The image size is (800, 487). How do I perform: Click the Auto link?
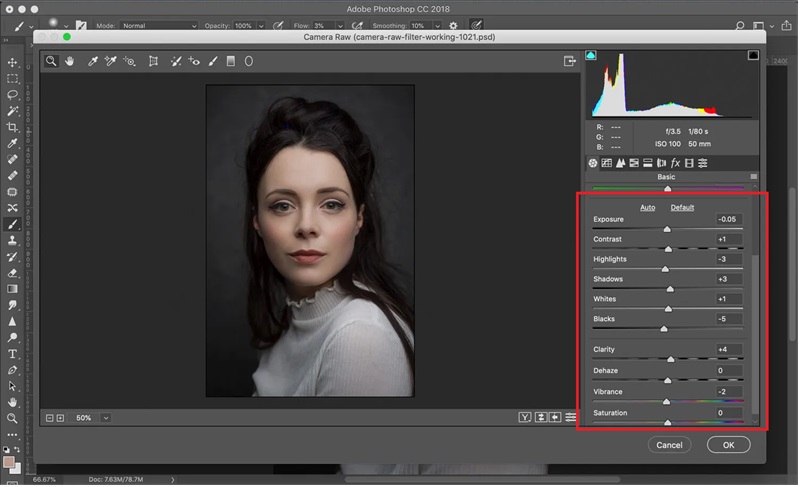[647, 208]
